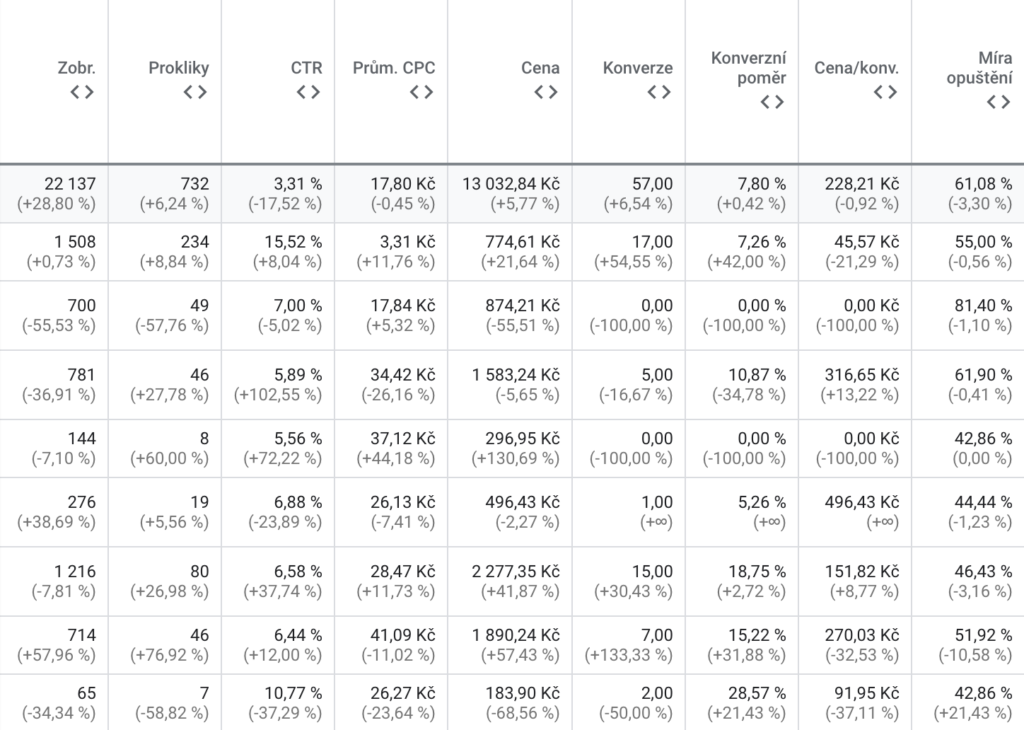Click the cost cell 296,95 Kč
Image resolution: width=1024 pixels, height=730 pixels.
[x=522, y=438]
